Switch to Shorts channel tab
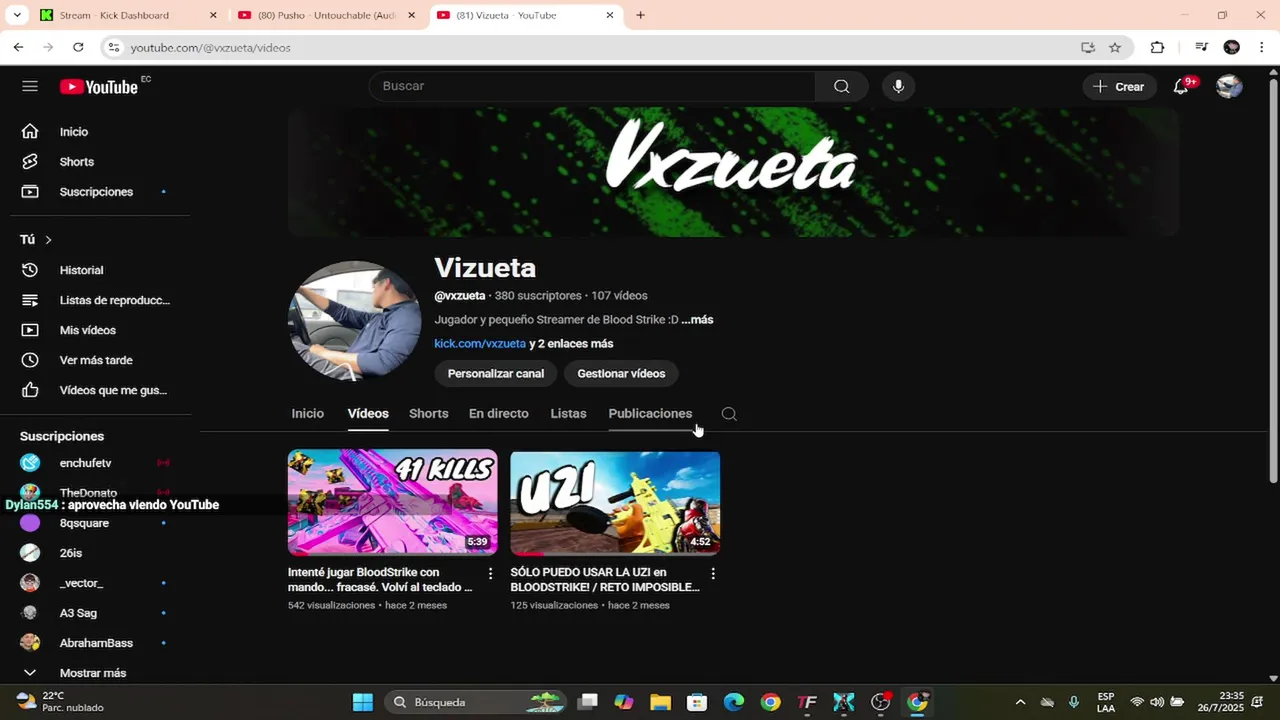Screen dimensions: 1280x720 [429, 414]
